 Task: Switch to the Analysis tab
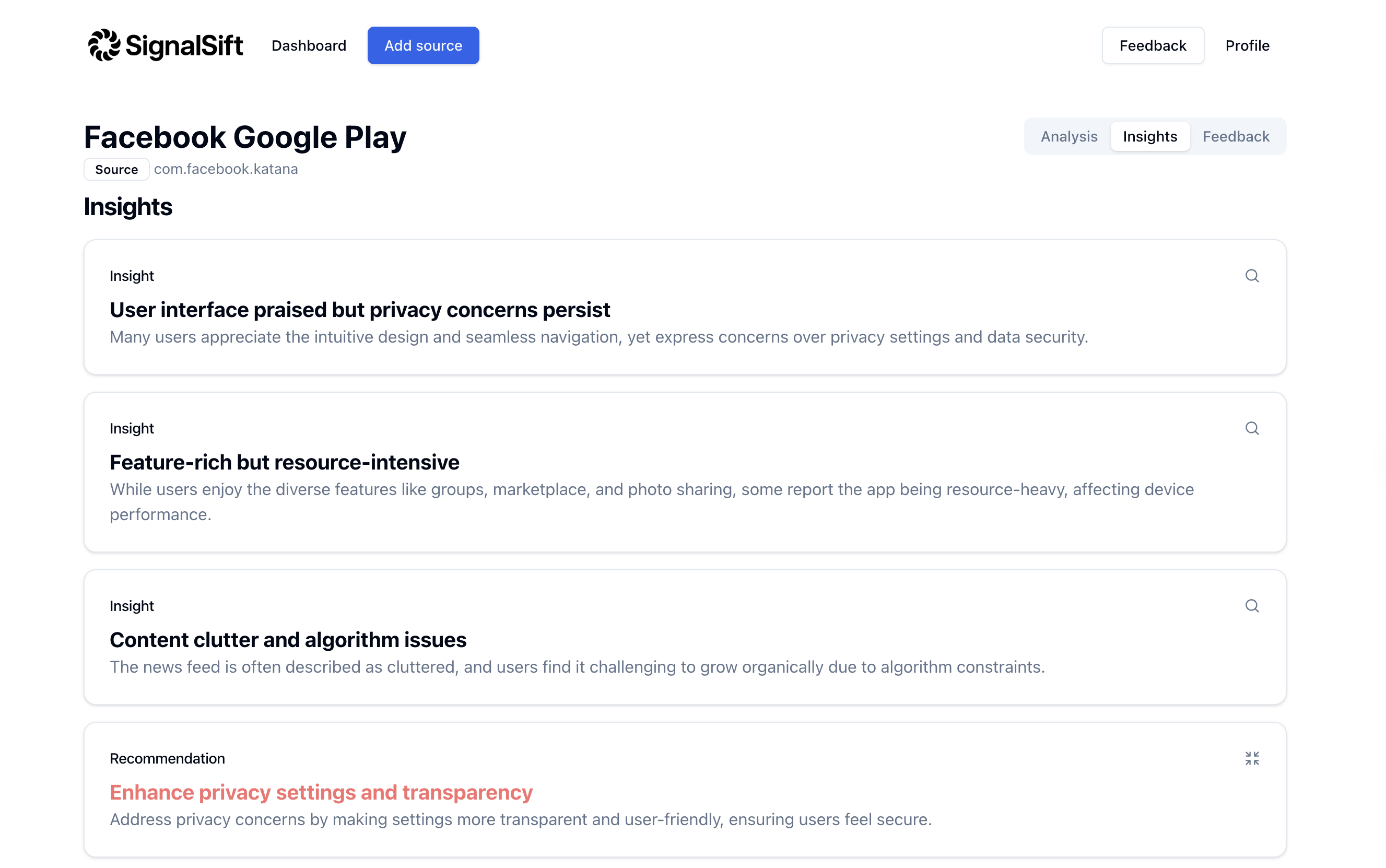click(x=1068, y=136)
